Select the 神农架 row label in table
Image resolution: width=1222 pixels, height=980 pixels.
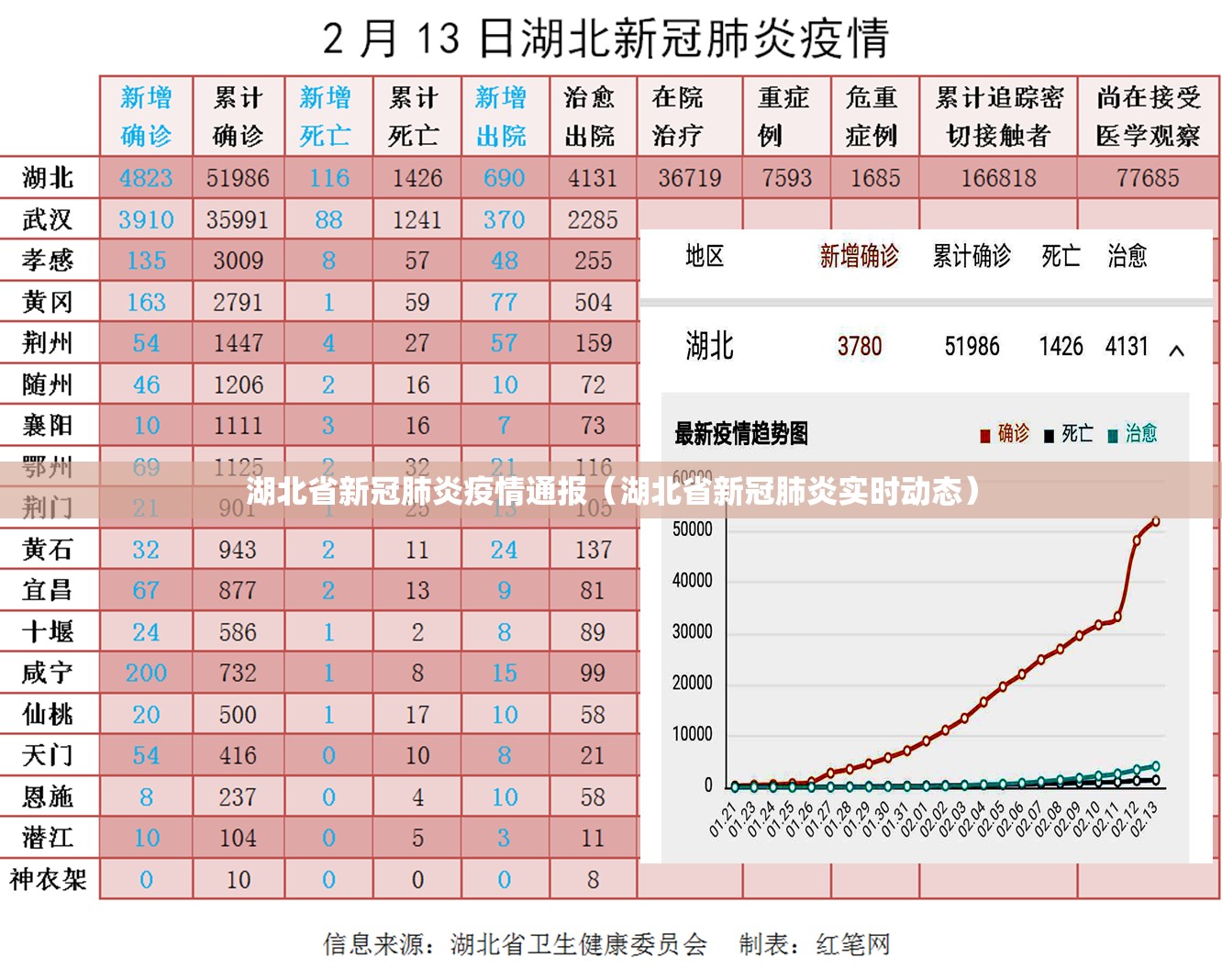tap(48, 879)
